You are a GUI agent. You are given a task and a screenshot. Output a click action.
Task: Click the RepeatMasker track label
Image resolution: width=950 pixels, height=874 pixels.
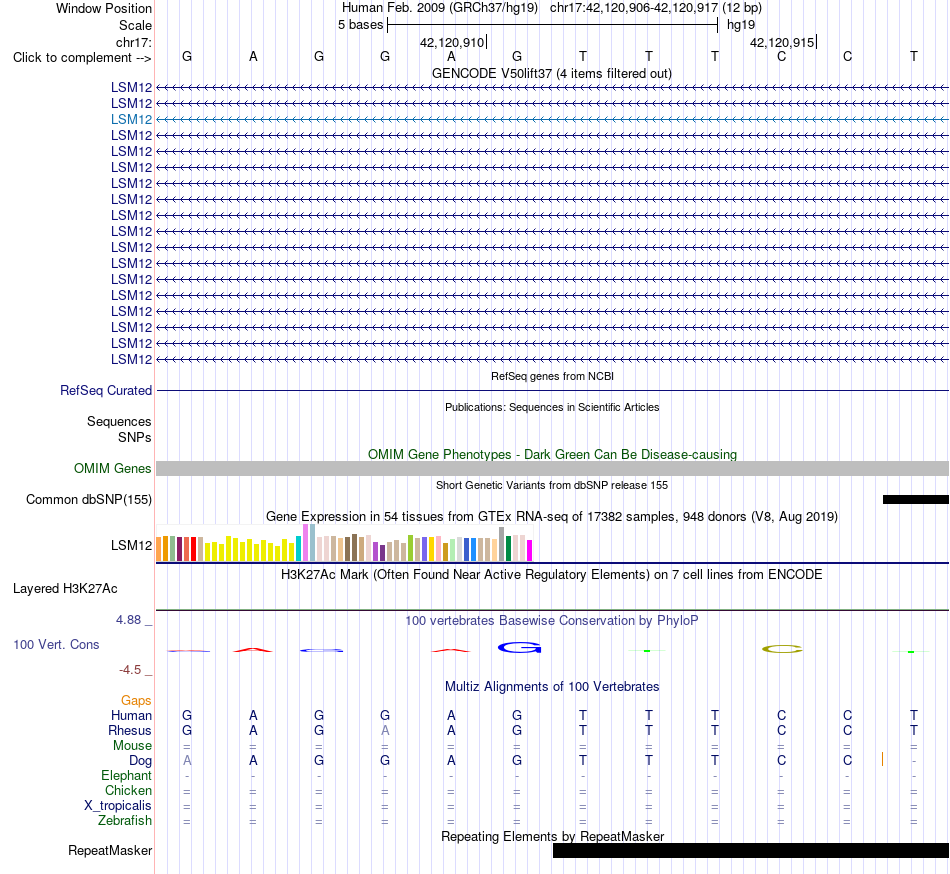(110, 851)
